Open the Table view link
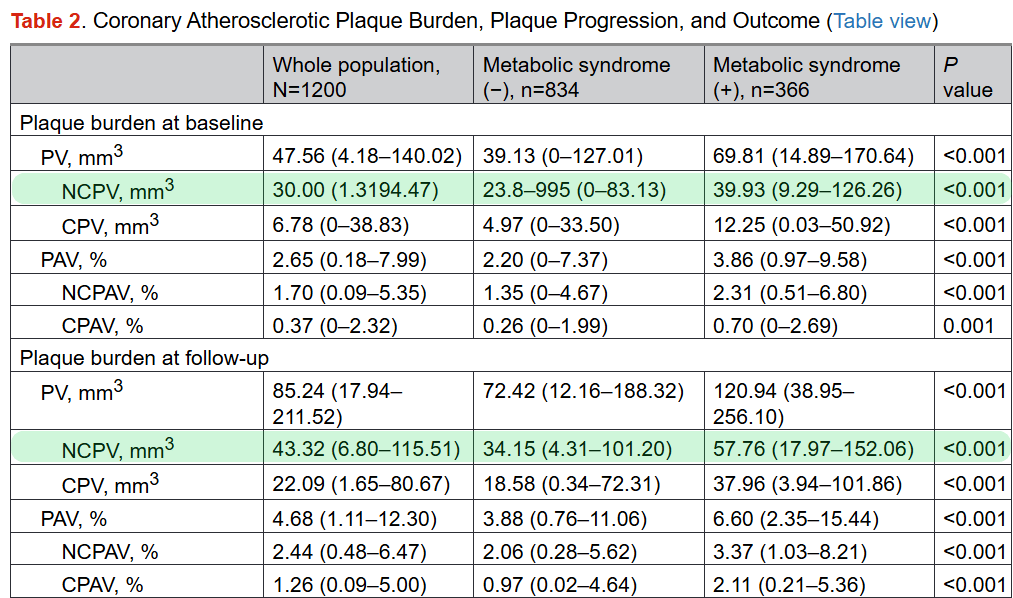The image size is (1013, 598). (882, 20)
